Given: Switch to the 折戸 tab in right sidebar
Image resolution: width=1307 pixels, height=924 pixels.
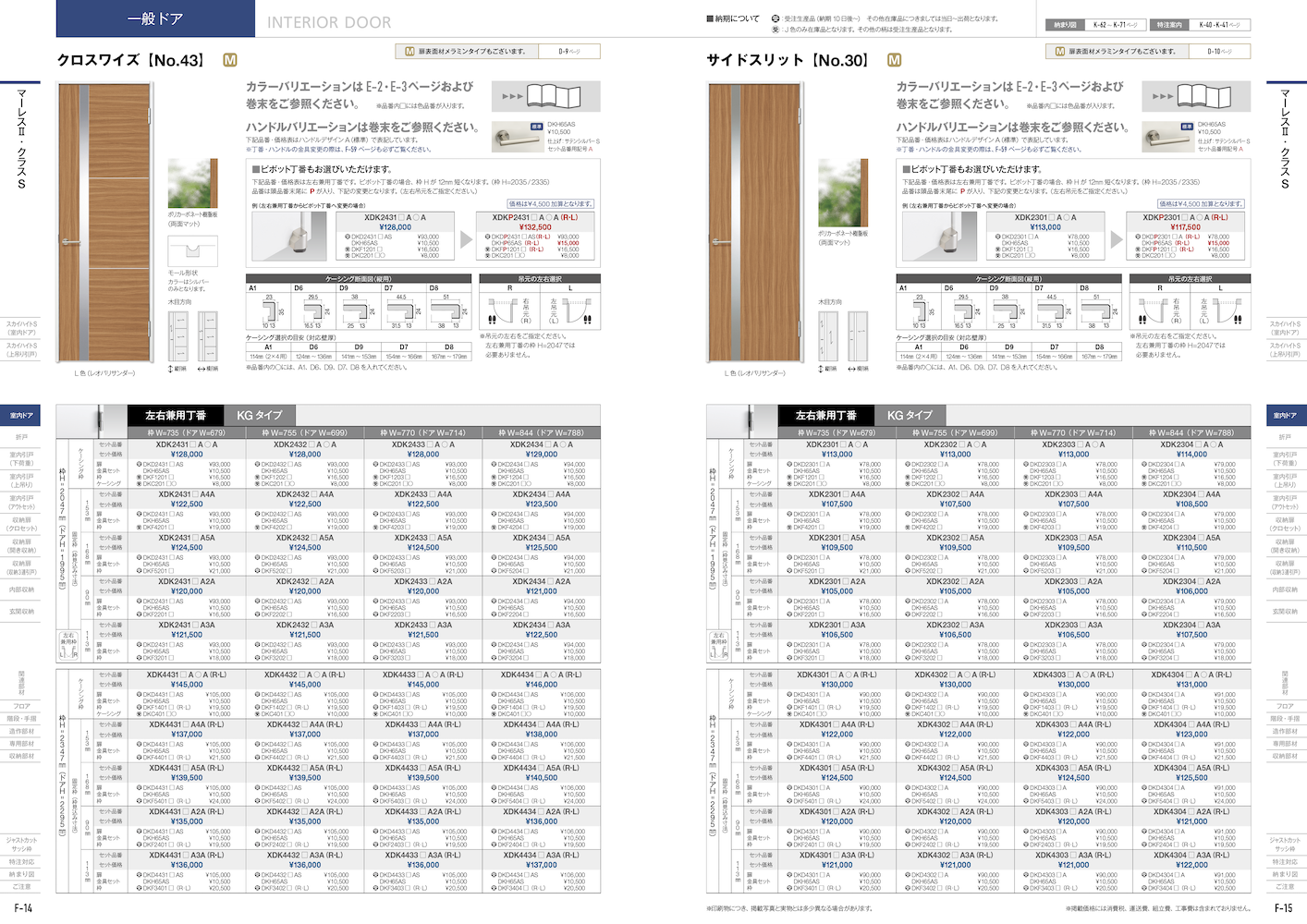Looking at the screenshot, I should [1285, 438].
